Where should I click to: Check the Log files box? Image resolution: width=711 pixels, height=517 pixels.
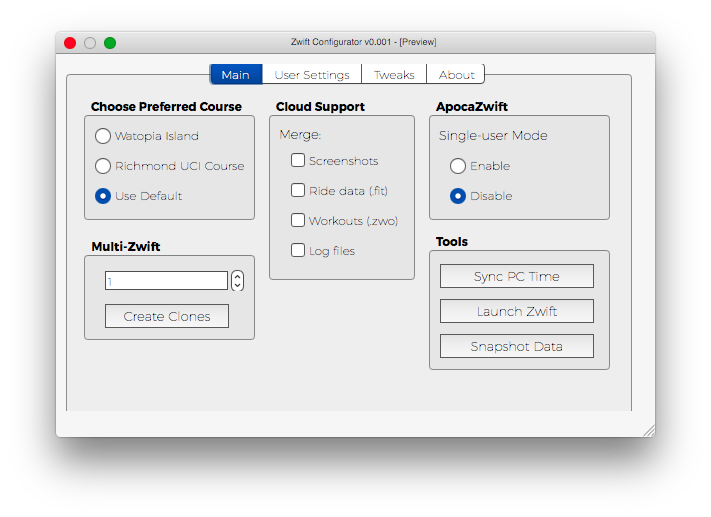click(x=297, y=250)
